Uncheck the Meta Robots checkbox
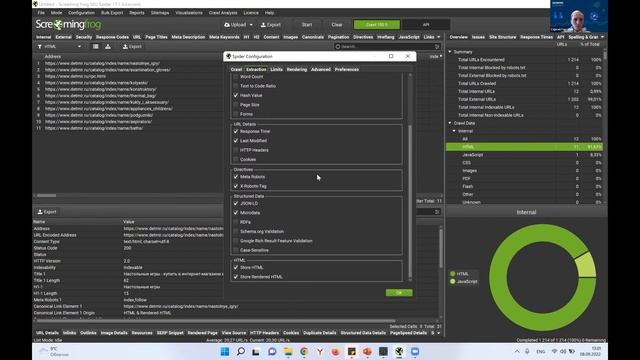 pos(236,177)
